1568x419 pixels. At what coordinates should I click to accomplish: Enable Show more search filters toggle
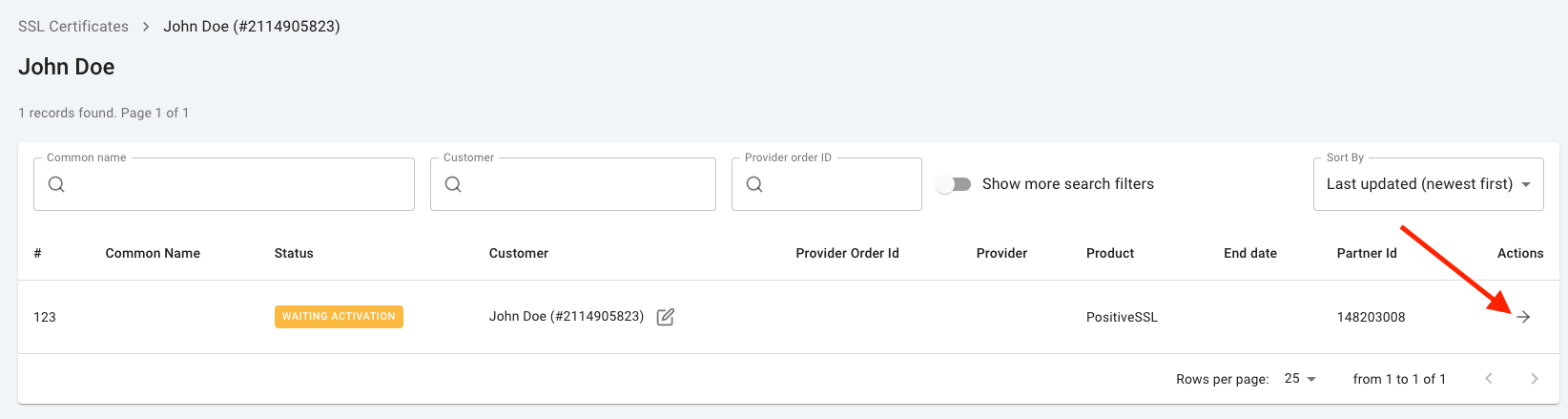click(954, 184)
